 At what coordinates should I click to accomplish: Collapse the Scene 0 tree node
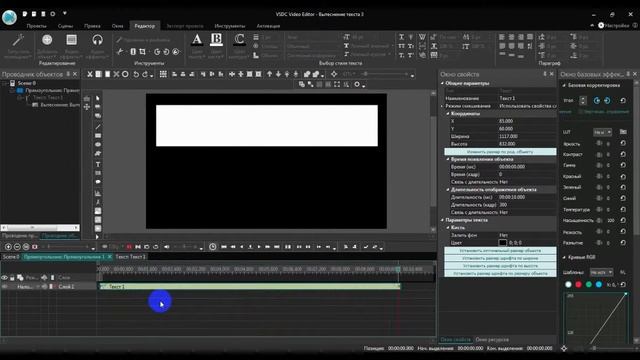click(x=5, y=83)
